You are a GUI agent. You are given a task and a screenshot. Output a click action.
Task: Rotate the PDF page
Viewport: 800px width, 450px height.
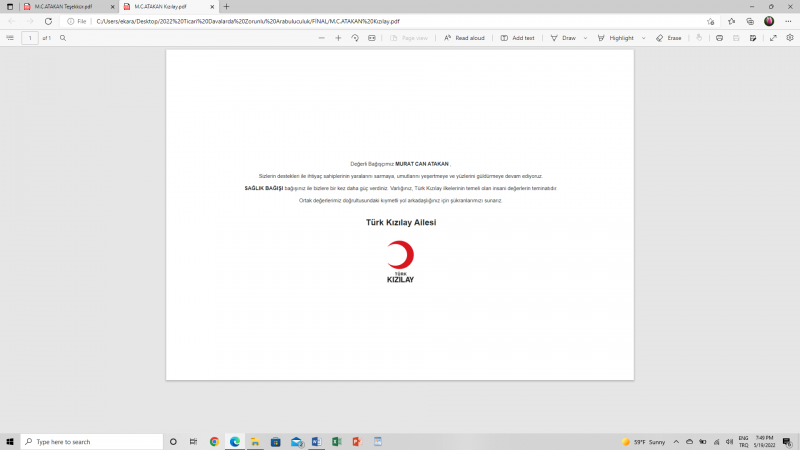click(355, 38)
